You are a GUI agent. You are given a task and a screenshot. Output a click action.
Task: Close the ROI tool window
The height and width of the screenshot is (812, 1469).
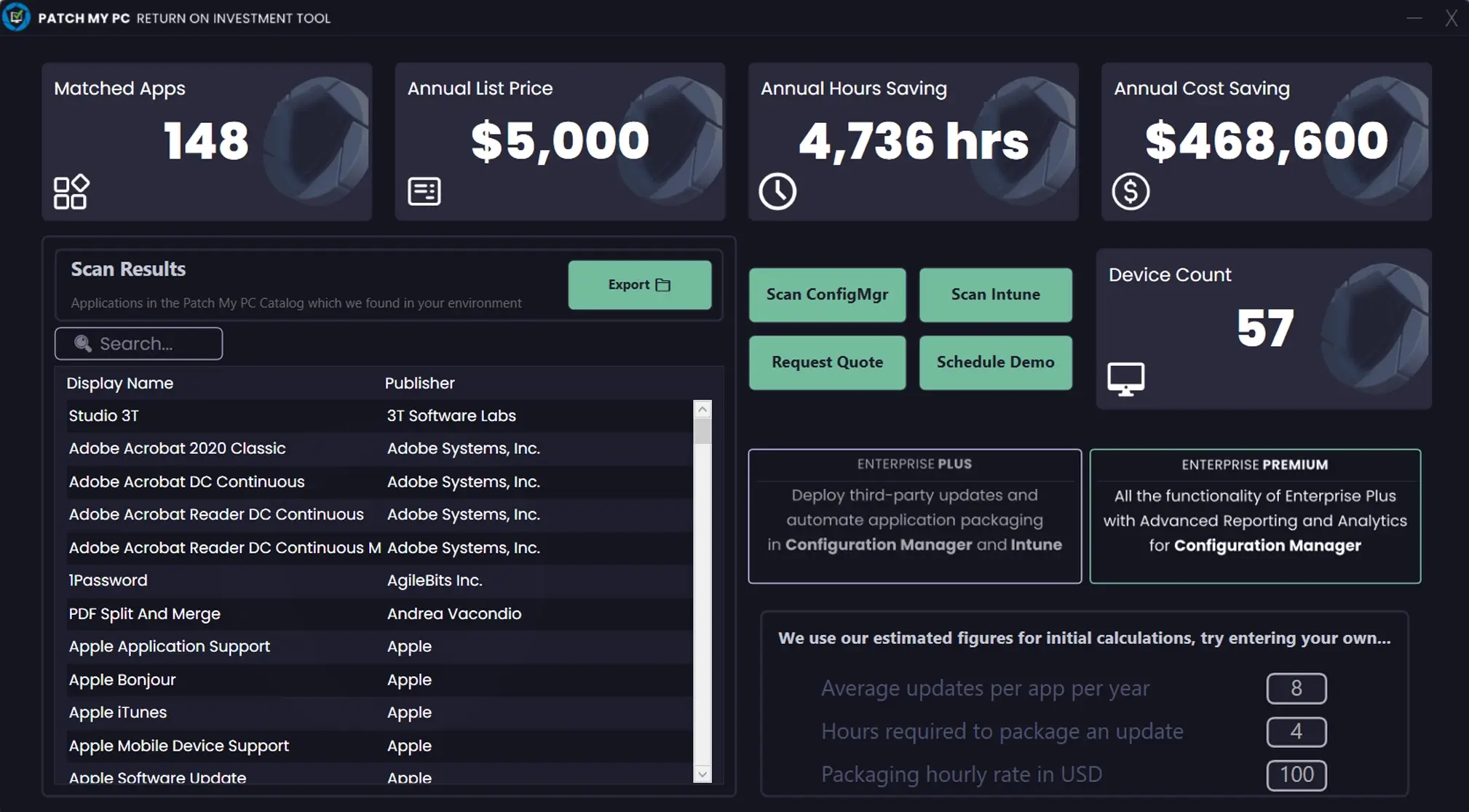1451,18
